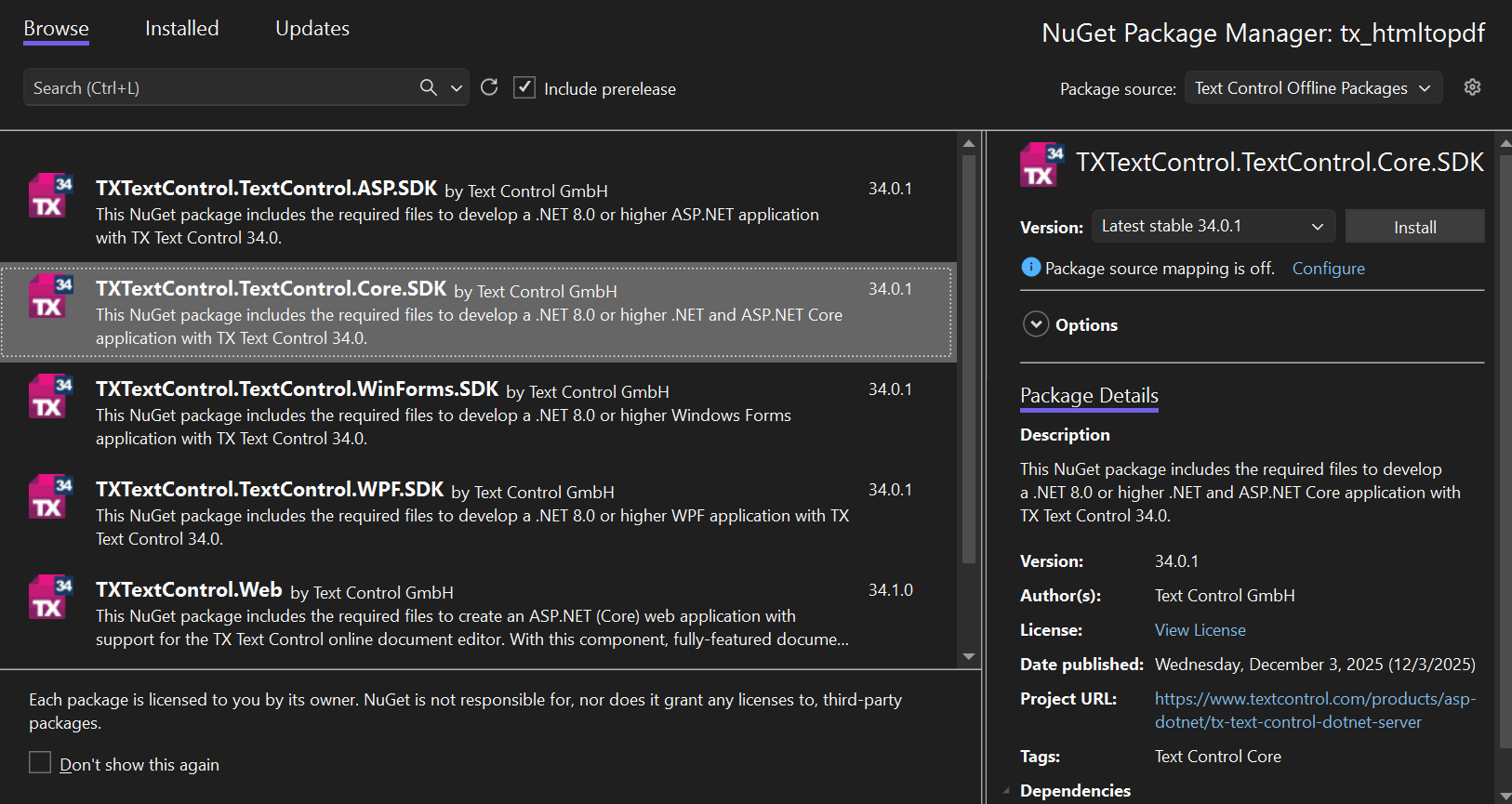Open the Version selection dropdown
This screenshot has width=1512, height=804.
[1213, 227]
